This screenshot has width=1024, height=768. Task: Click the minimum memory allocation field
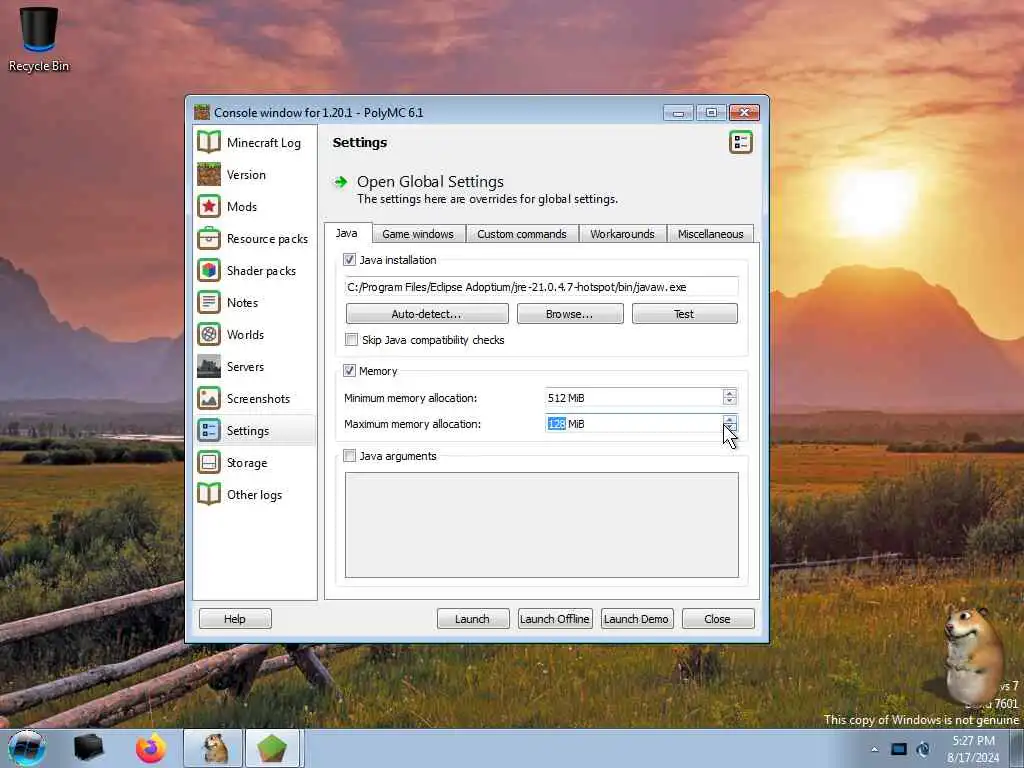(633, 398)
